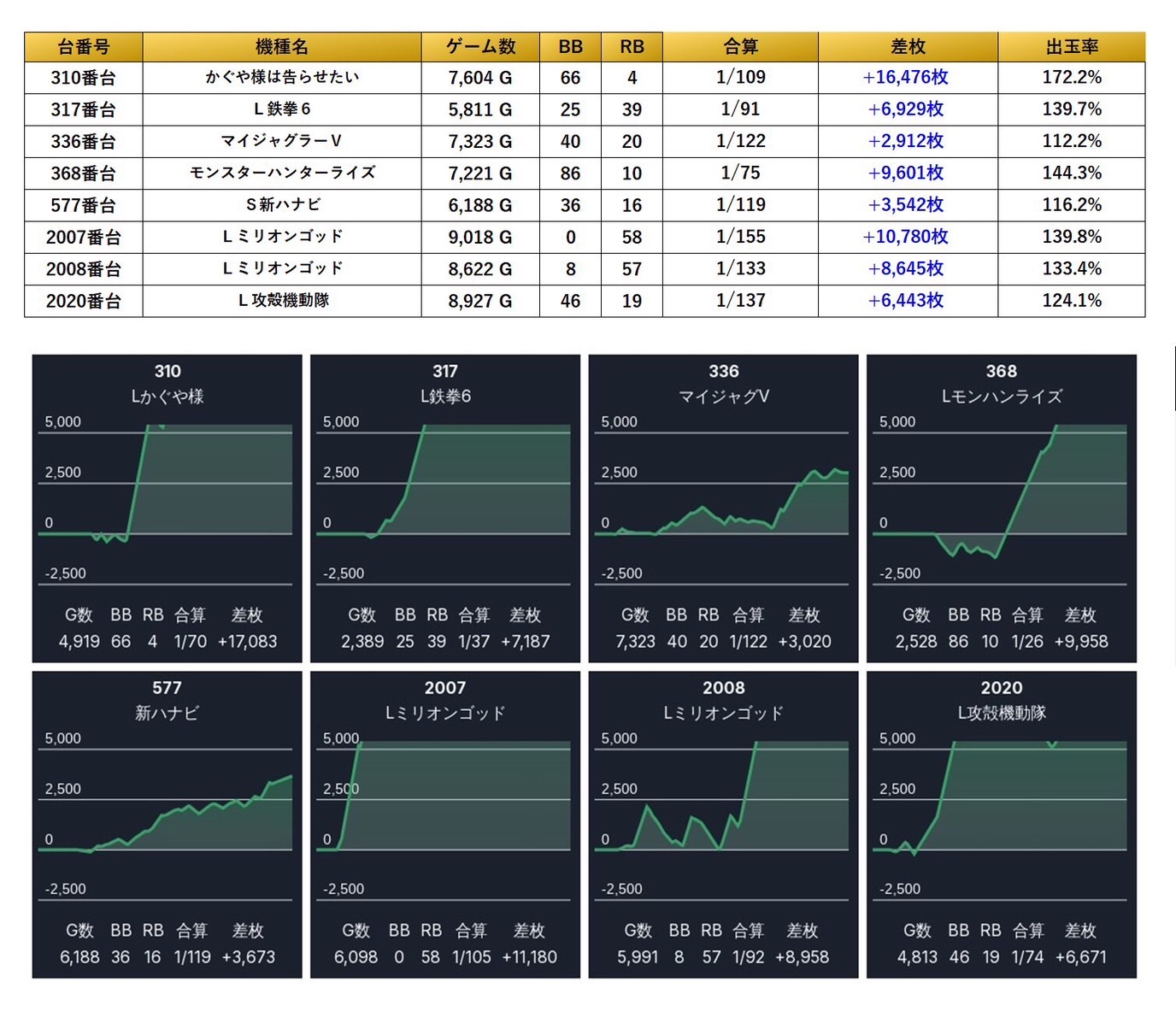
Task: Click the 133.4% payout rate
Action: tap(1072, 268)
